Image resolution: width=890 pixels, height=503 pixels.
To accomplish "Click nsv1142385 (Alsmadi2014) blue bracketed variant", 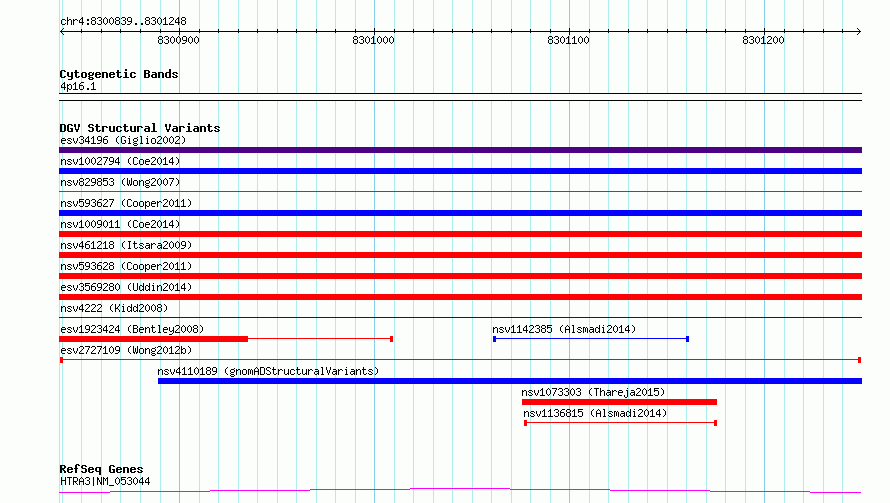I will coord(591,339).
